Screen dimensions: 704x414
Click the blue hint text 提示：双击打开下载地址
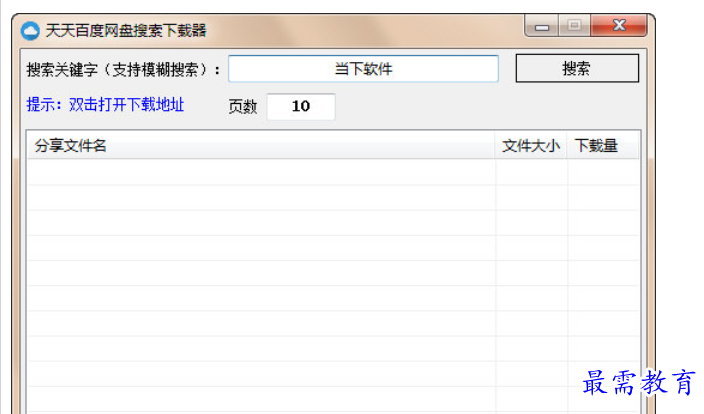coord(106,105)
